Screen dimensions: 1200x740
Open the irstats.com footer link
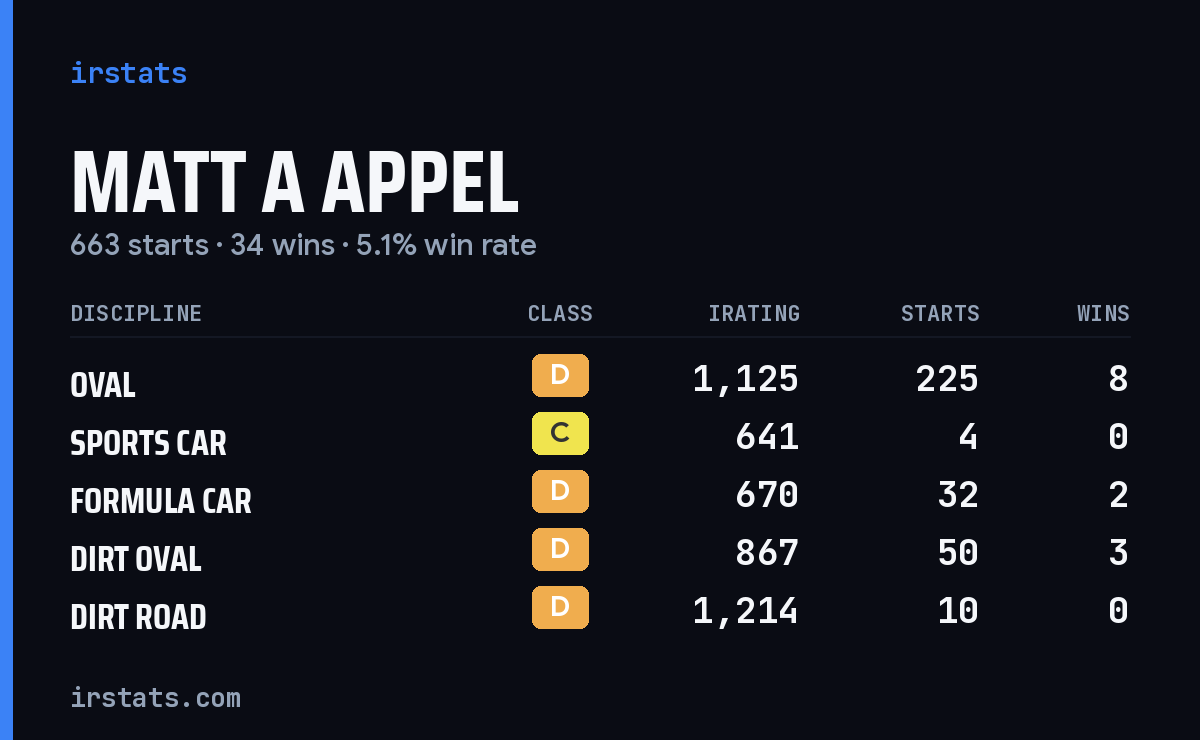tap(155, 697)
